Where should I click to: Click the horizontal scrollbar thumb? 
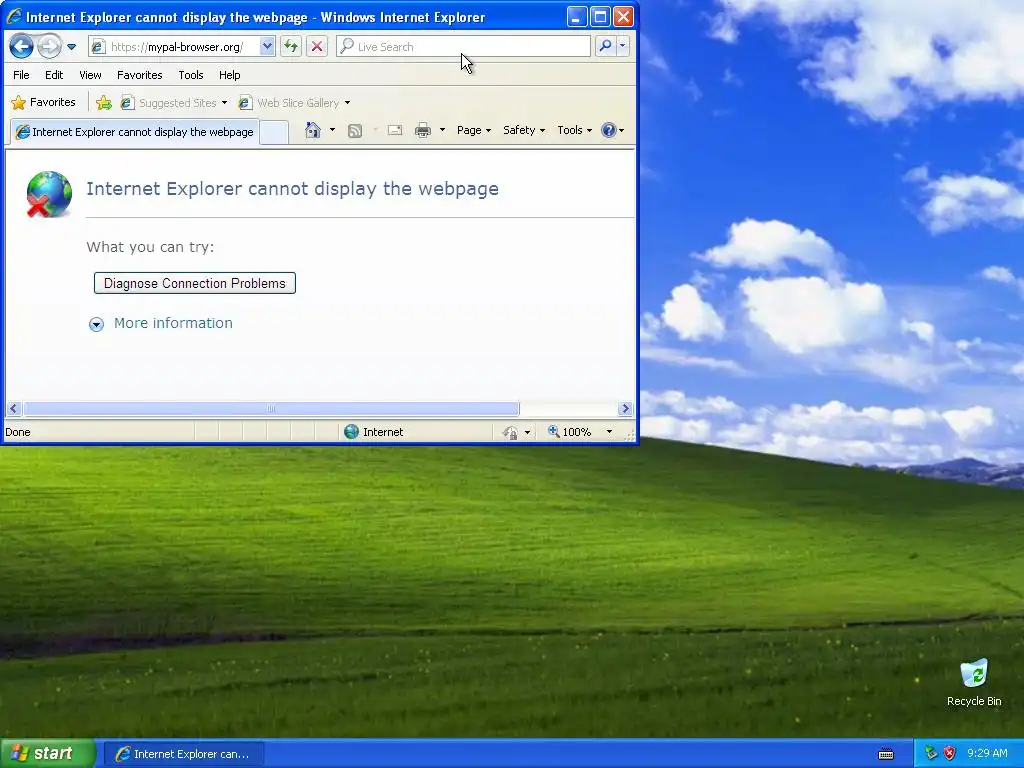271,409
